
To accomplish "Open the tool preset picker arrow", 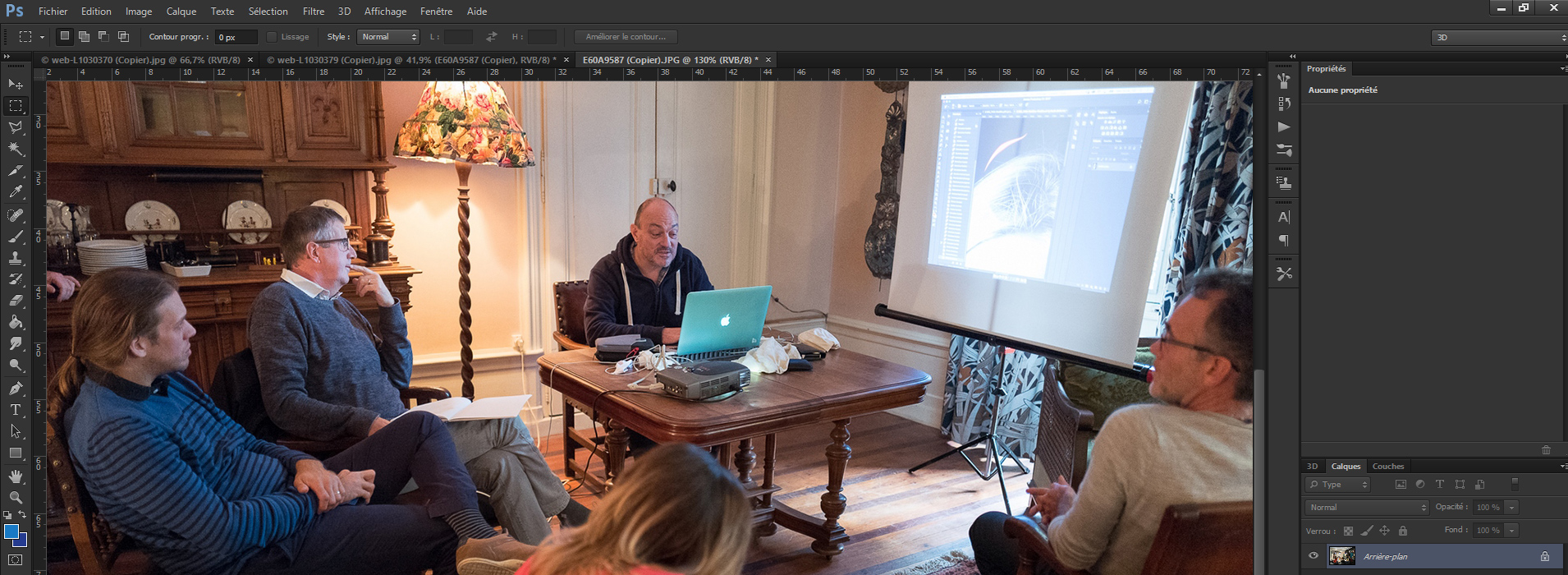I will click(x=42, y=37).
